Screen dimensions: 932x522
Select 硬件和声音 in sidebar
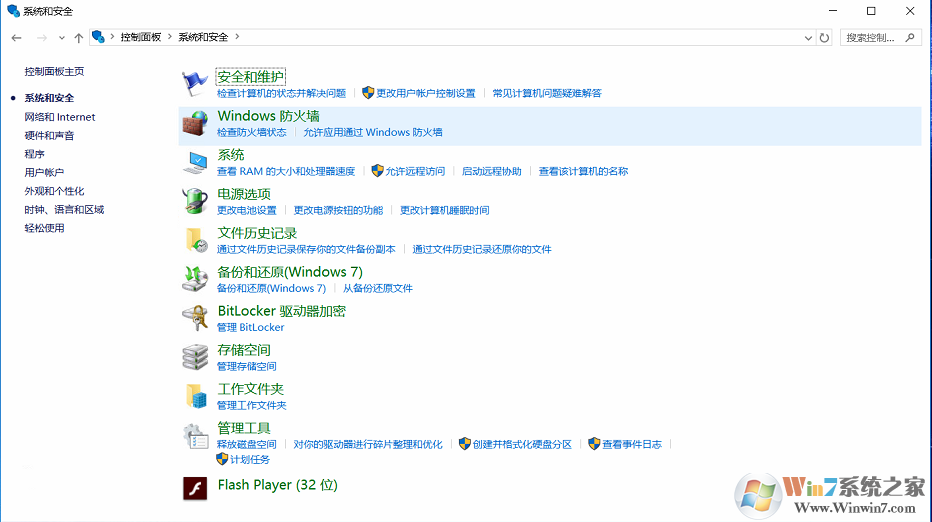pos(49,136)
